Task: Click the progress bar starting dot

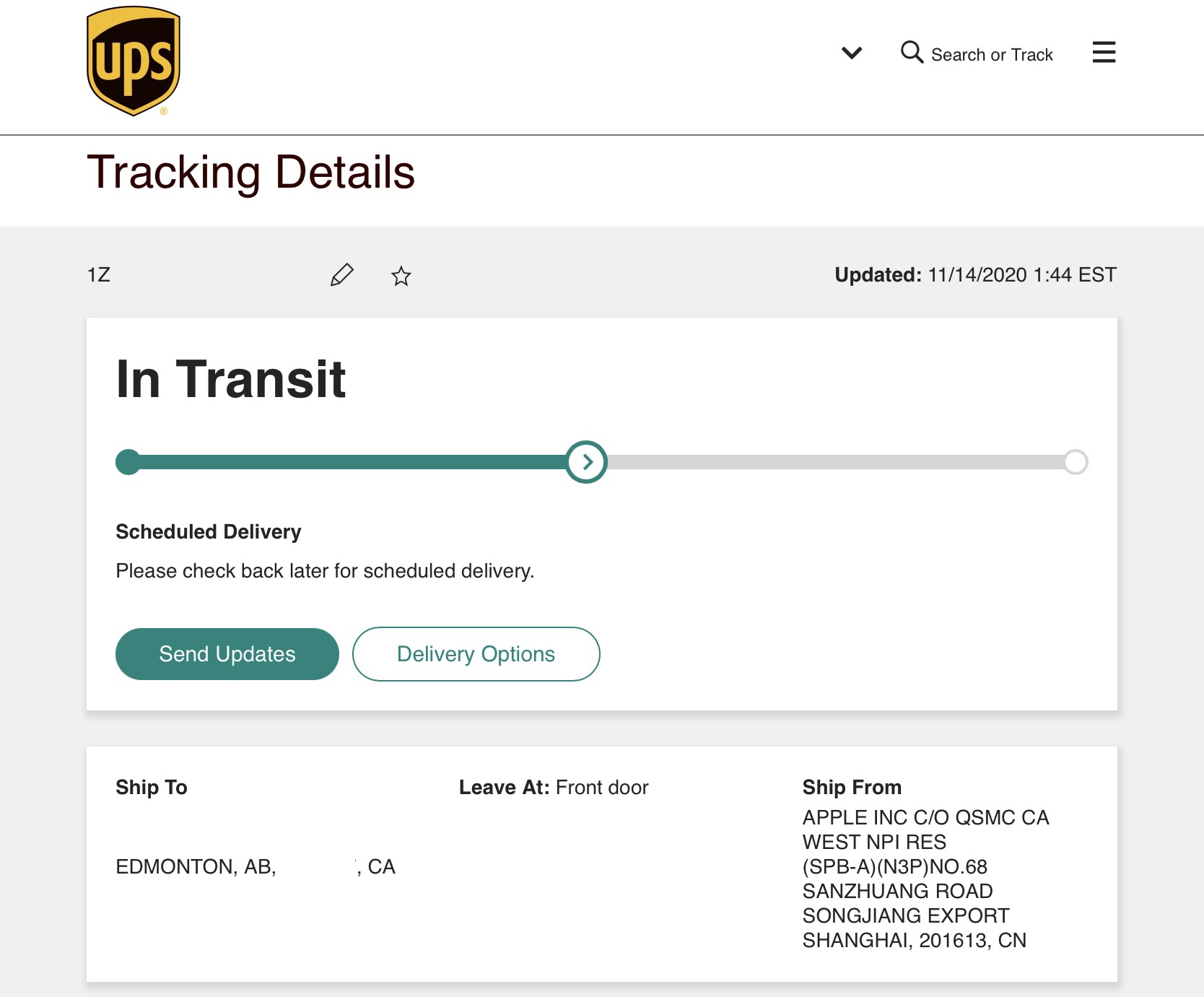Action: [128, 462]
